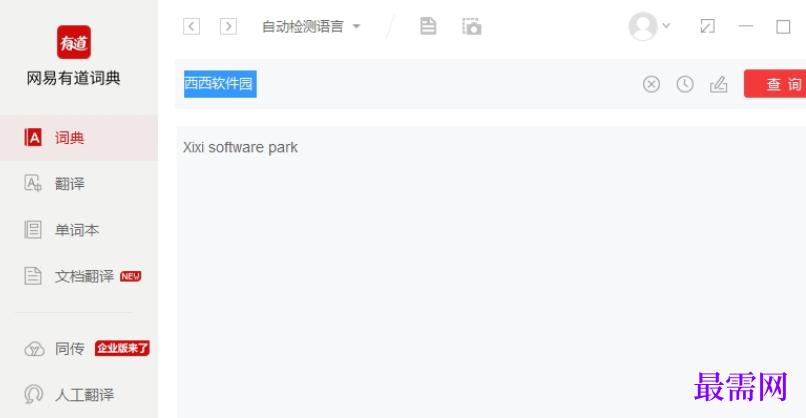Open the 同传 sidebar item
This screenshot has height=418, width=806.
(x=79, y=349)
